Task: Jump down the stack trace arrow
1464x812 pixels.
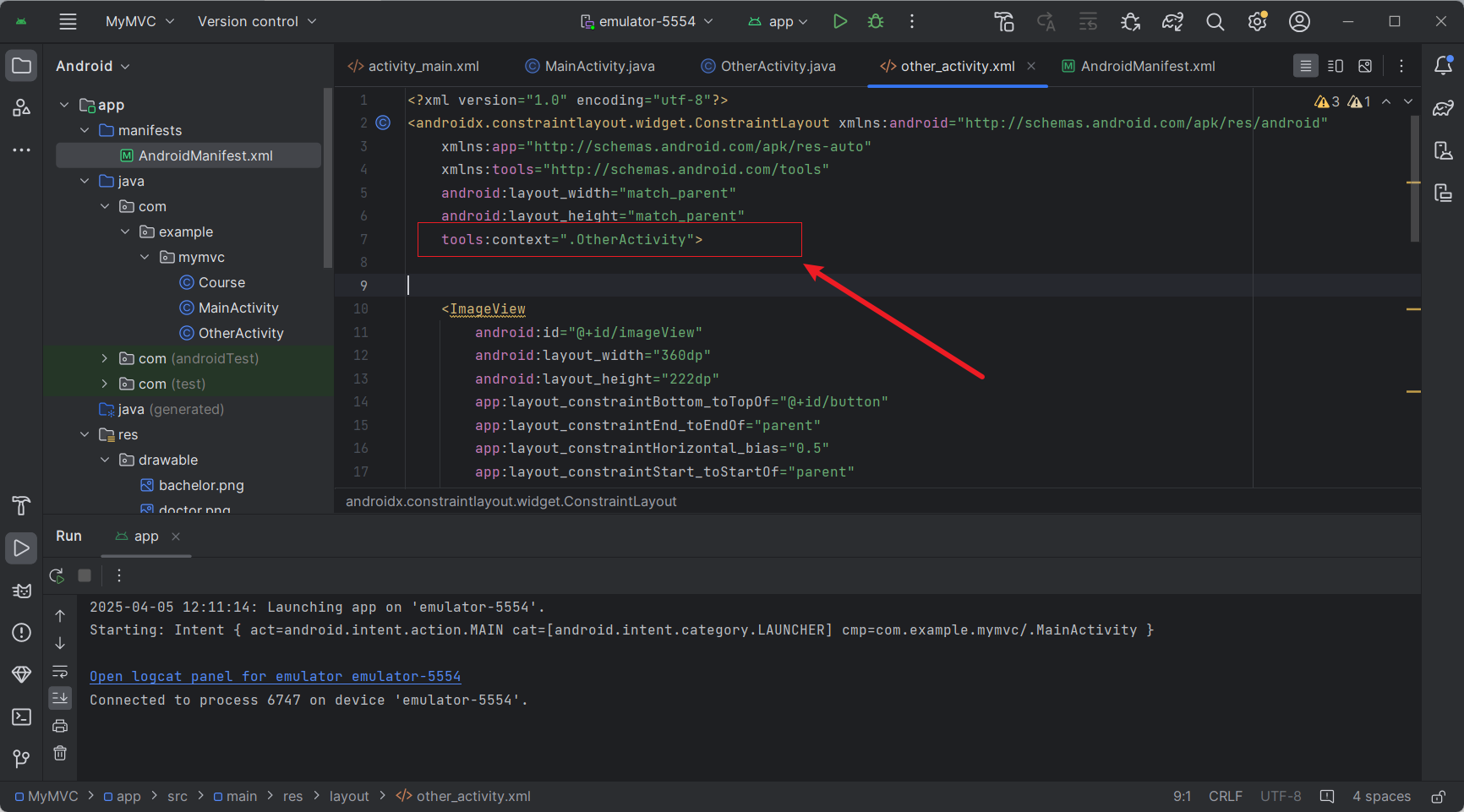Action: (x=60, y=643)
